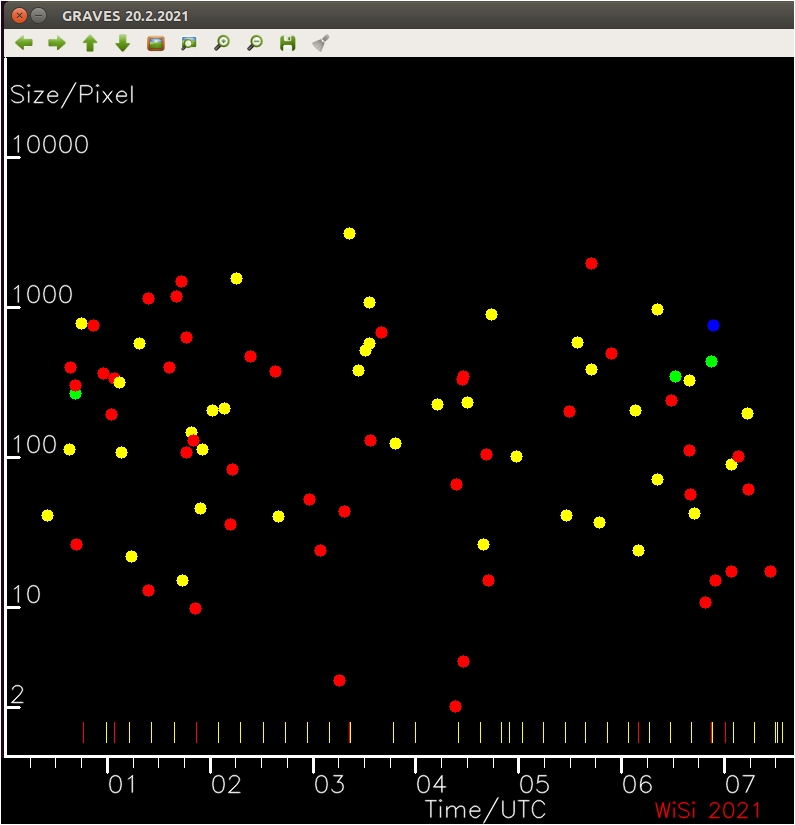Save the plot with the floppy icon

click(287, 43)
